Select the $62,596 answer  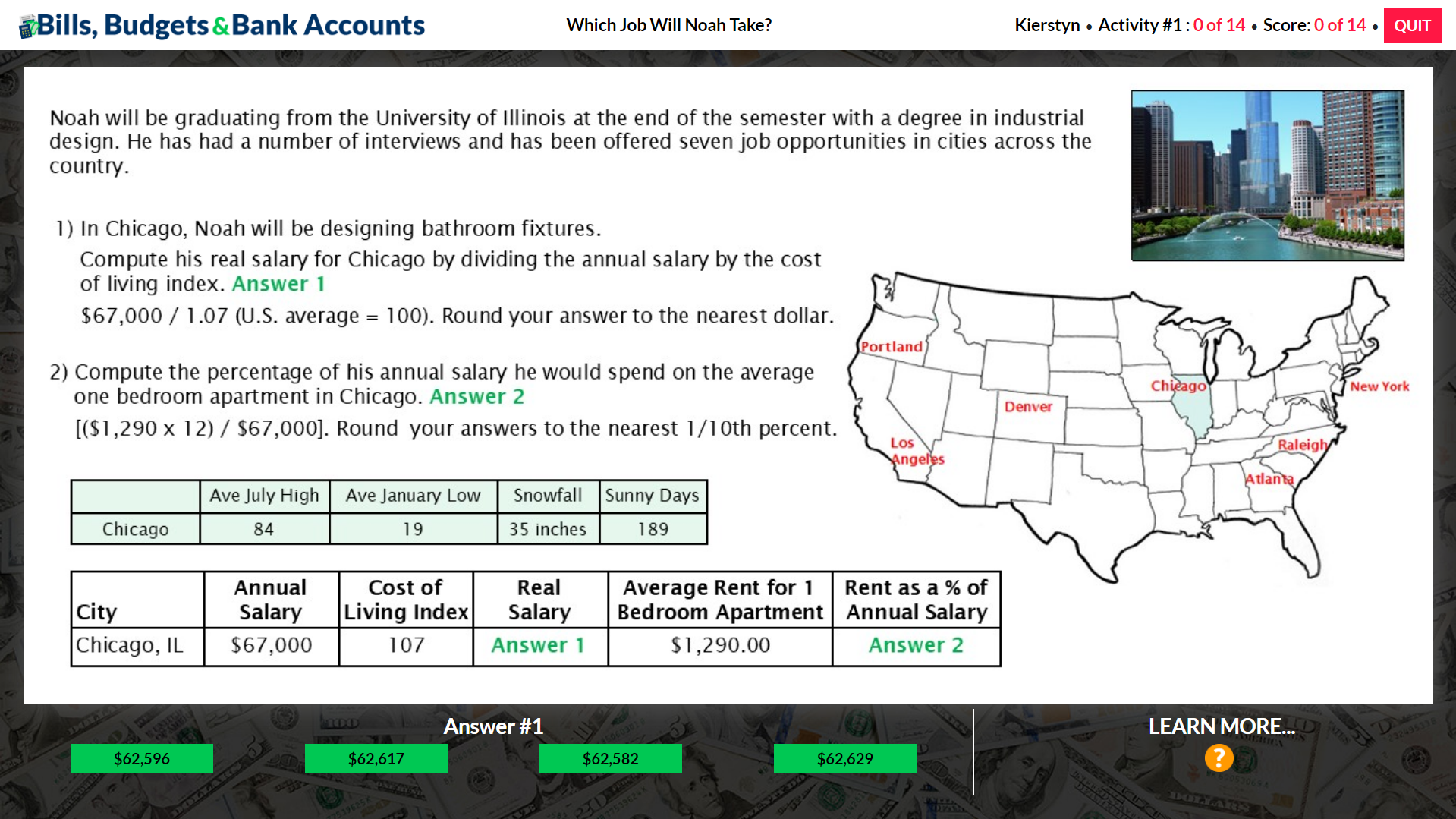[x=142, y=758]
